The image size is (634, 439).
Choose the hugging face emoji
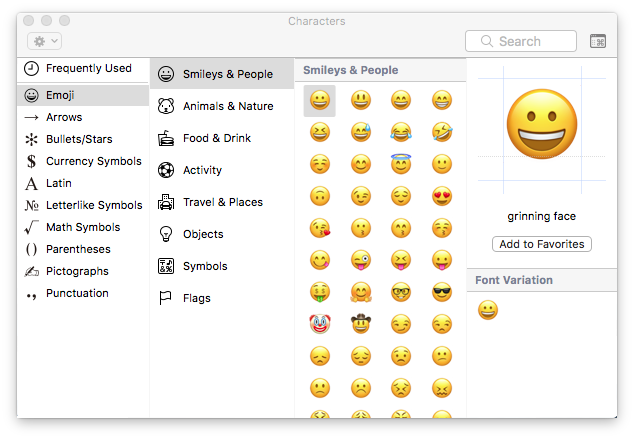point(361,292)
